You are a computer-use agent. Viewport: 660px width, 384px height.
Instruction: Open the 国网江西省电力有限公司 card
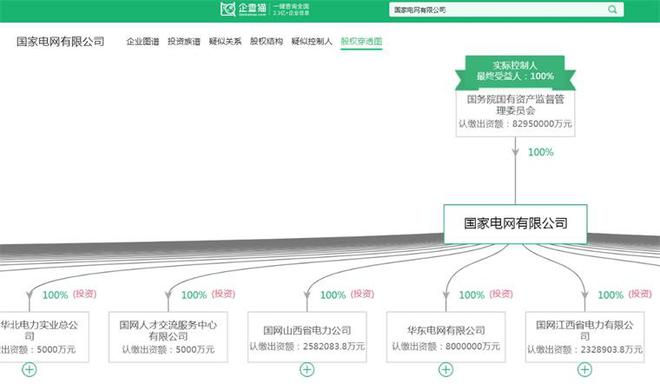pyautogui.click(x=585, y=337)
